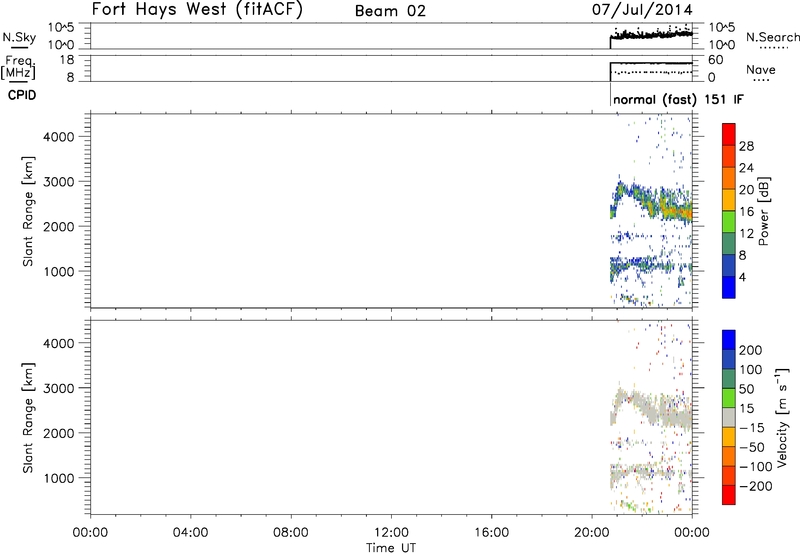Click the '151 IF' CPID value
This screenshot has width=800, height=554.
(x=724, y=99)
